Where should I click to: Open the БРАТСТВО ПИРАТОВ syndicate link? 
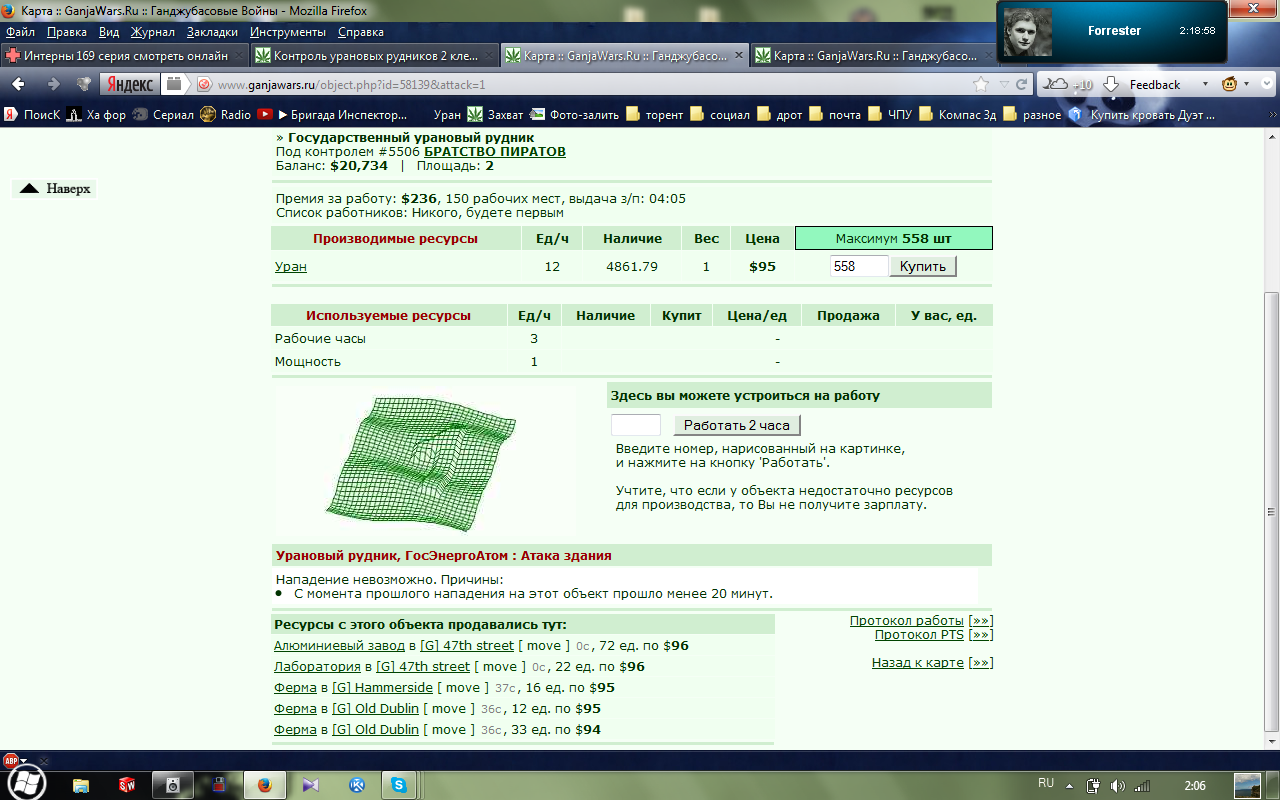click(495, 152)
